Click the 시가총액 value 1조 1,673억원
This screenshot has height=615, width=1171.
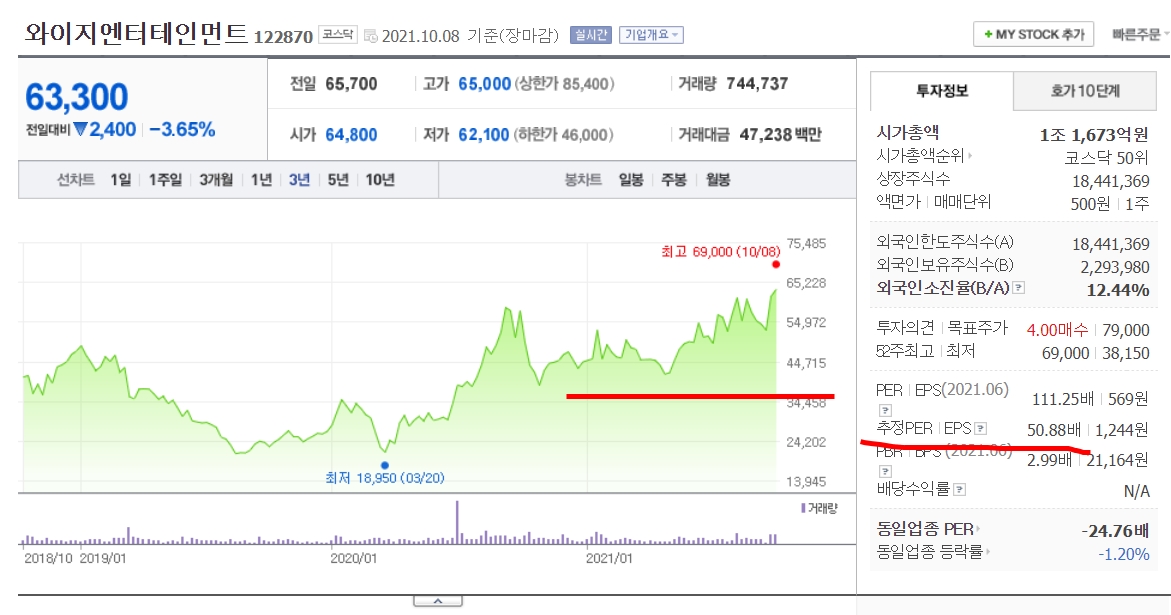click(x=1094, y=135)
